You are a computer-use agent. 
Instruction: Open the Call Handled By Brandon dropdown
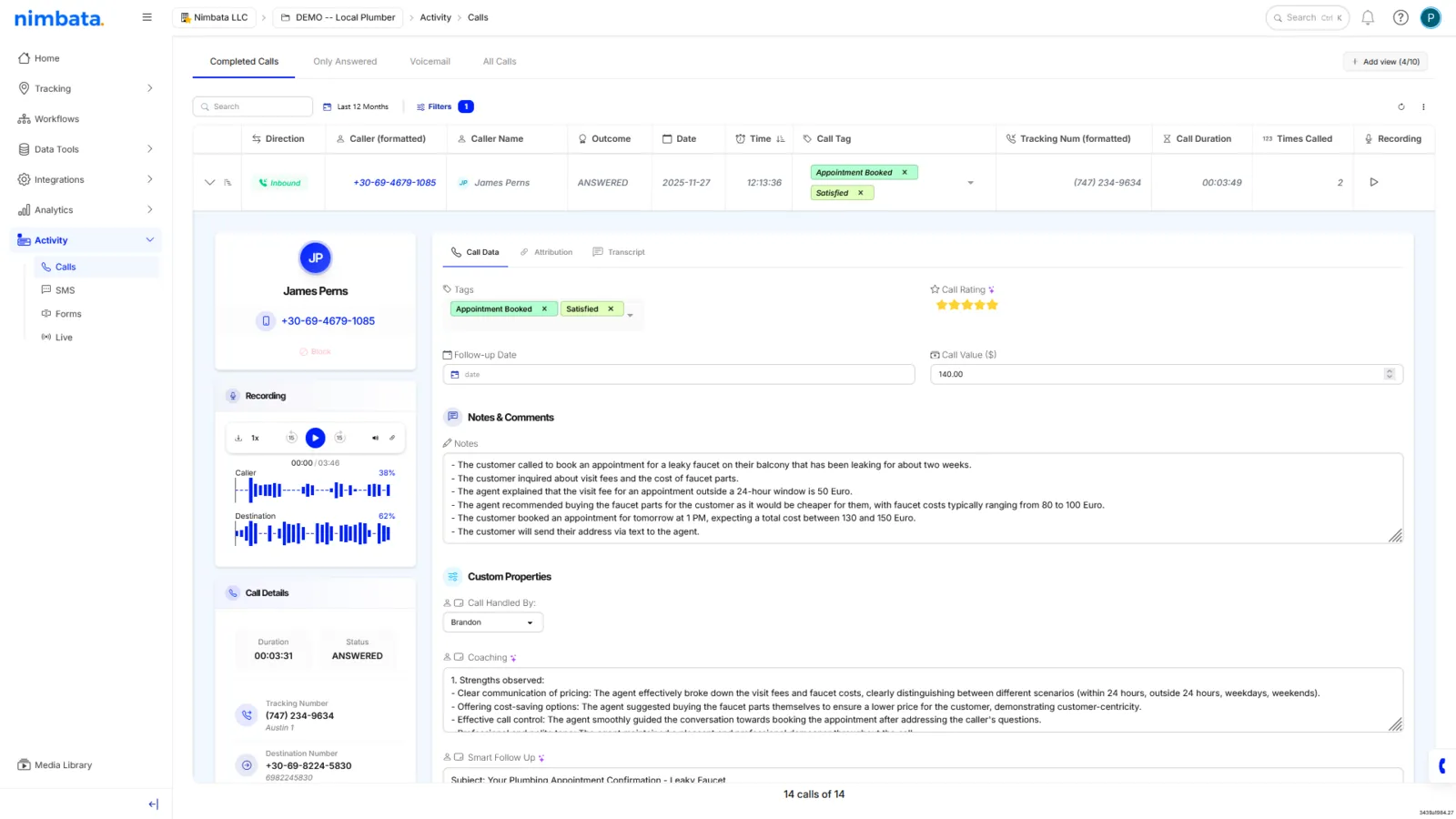492,622
